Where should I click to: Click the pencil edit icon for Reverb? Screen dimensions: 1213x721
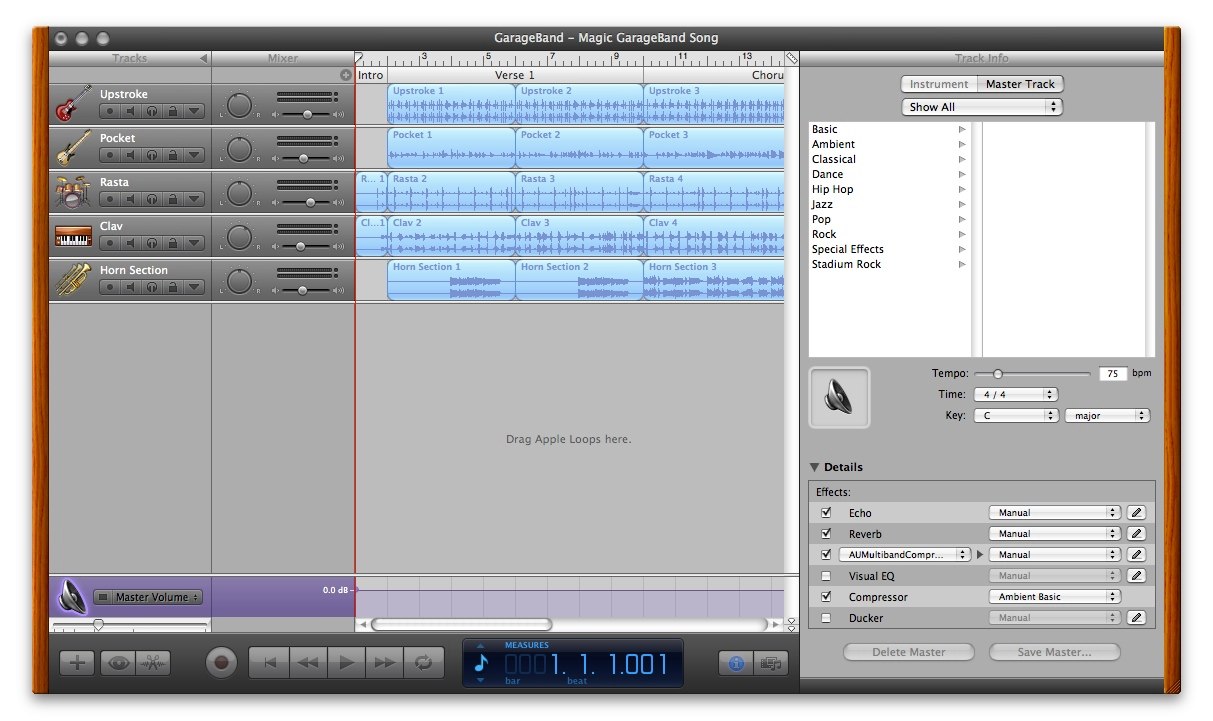[1136, 534]
